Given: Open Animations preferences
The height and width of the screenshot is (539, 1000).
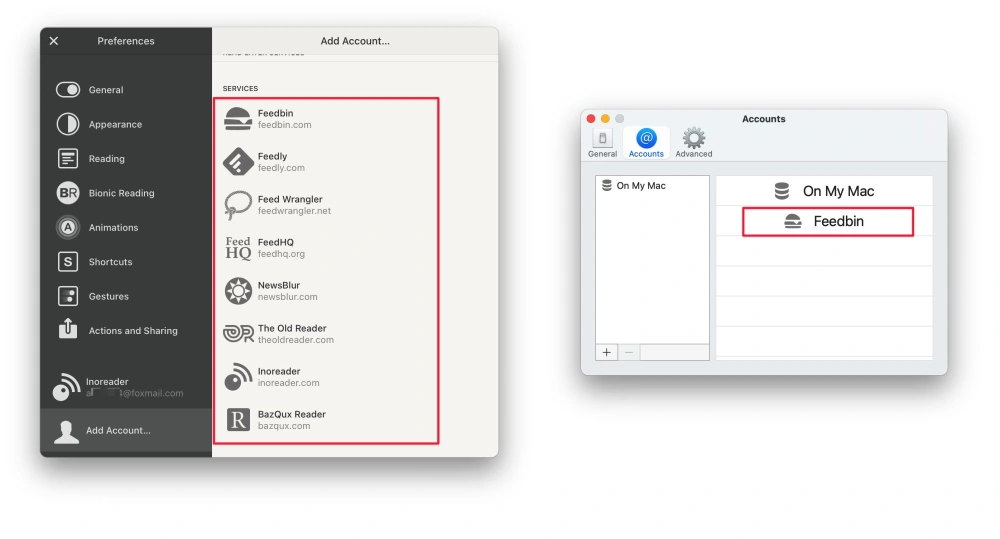Looking at the screenshot, I should coord(126,228).
